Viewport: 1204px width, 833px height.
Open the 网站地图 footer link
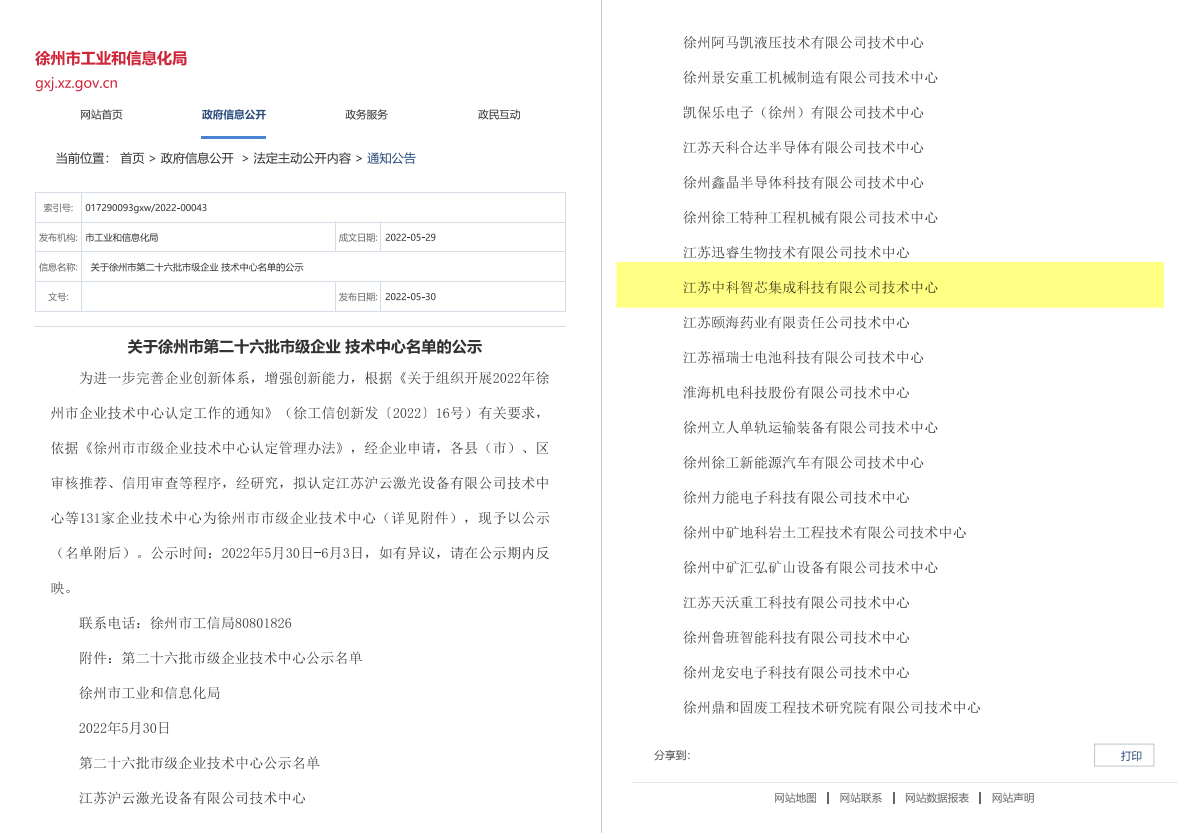click(795, 798)
